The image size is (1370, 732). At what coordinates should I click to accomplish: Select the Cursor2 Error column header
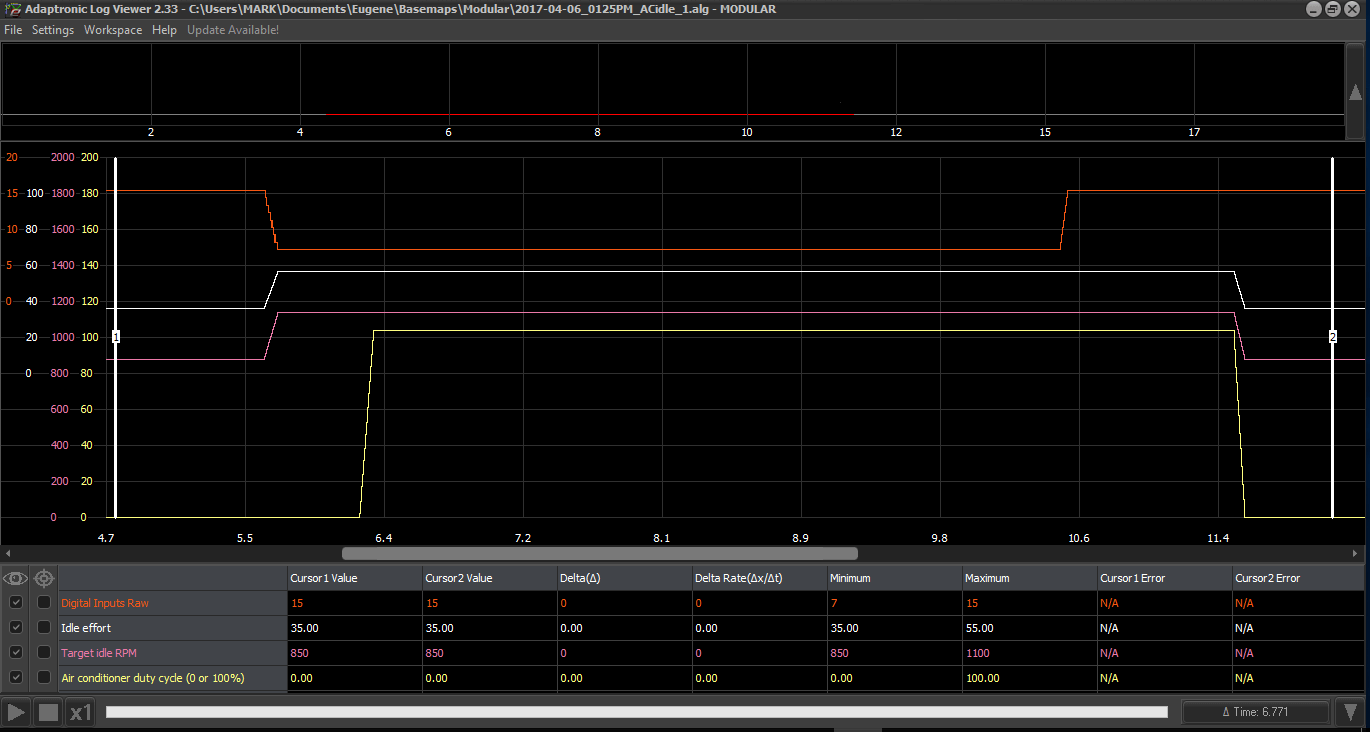[x=1298, y=578]
